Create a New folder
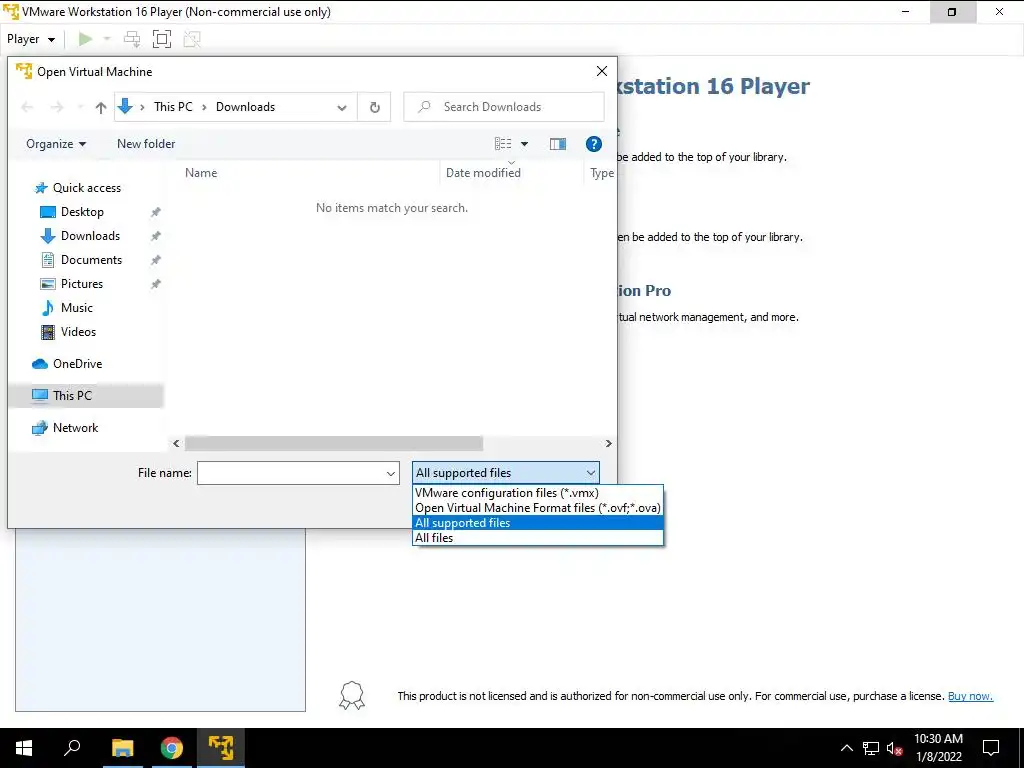 pyautogui.click(x=146, y=144)
